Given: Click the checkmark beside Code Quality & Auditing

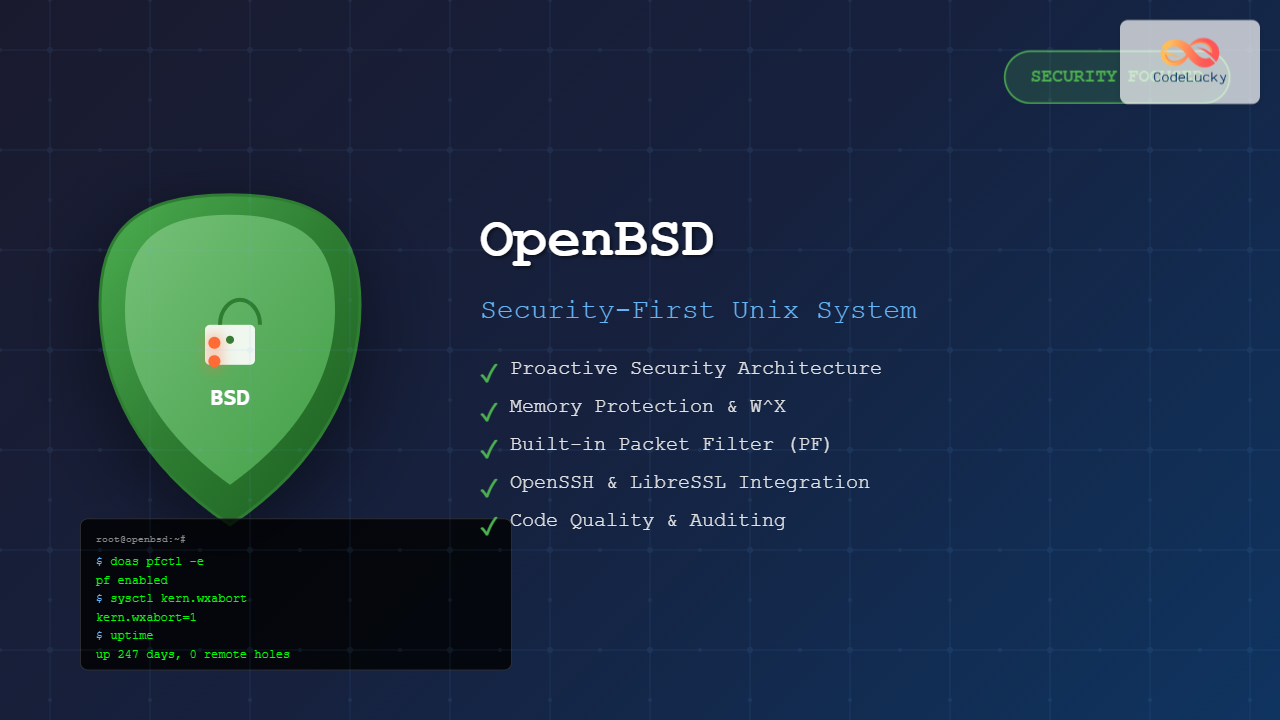Looking at the screenshot, I should coord(489,525).
